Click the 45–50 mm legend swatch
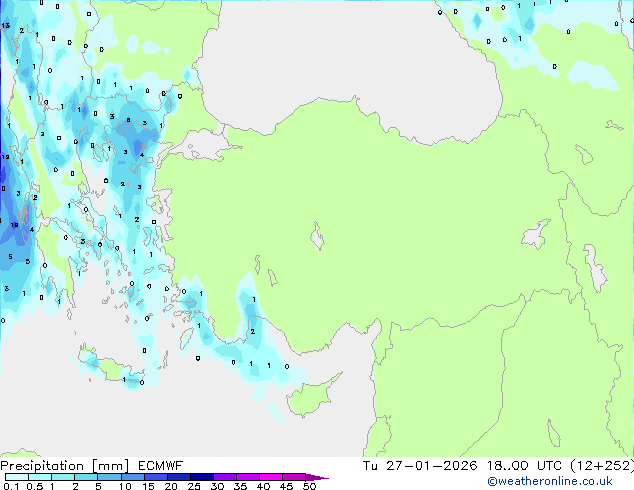This screenshot has width=634, height=490. point(294,477)
